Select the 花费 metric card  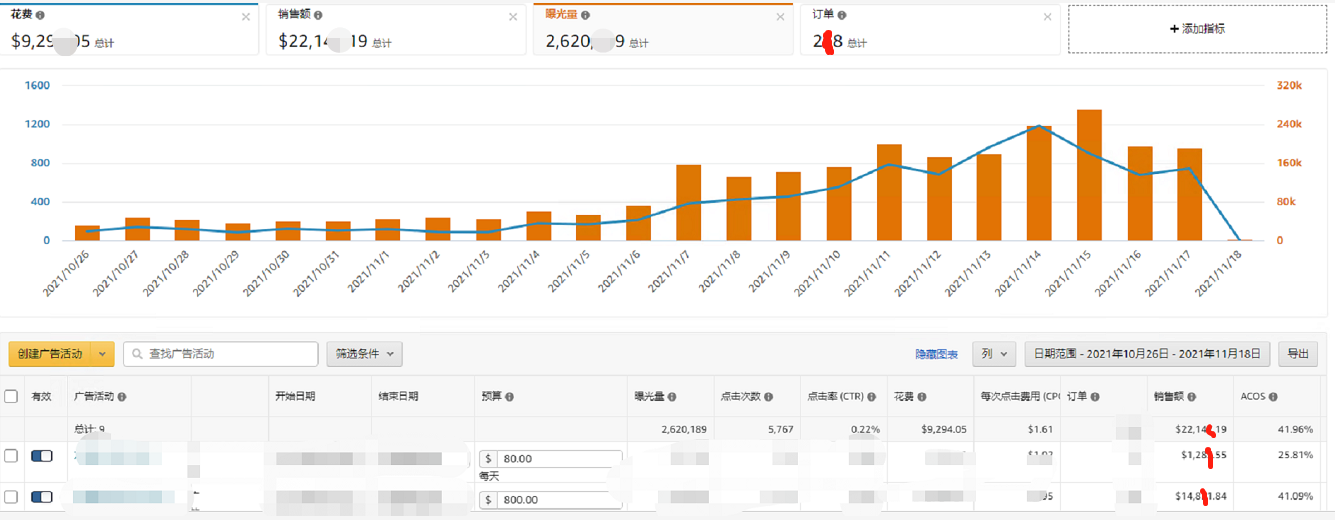click(x=129, y=29)
